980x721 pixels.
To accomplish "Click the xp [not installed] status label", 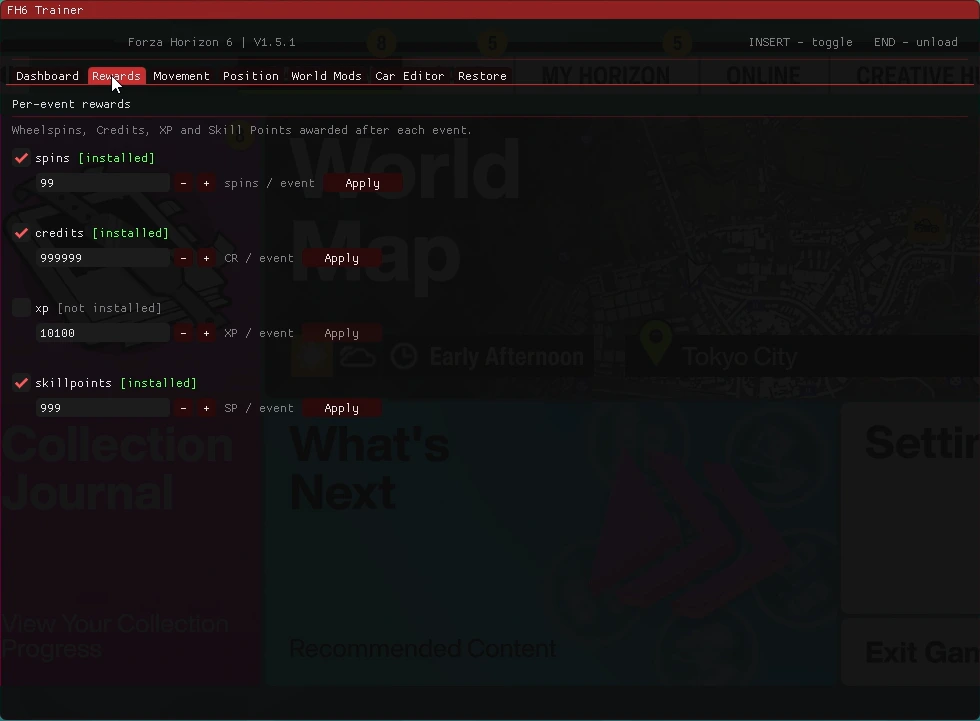I will click(109, 308).
